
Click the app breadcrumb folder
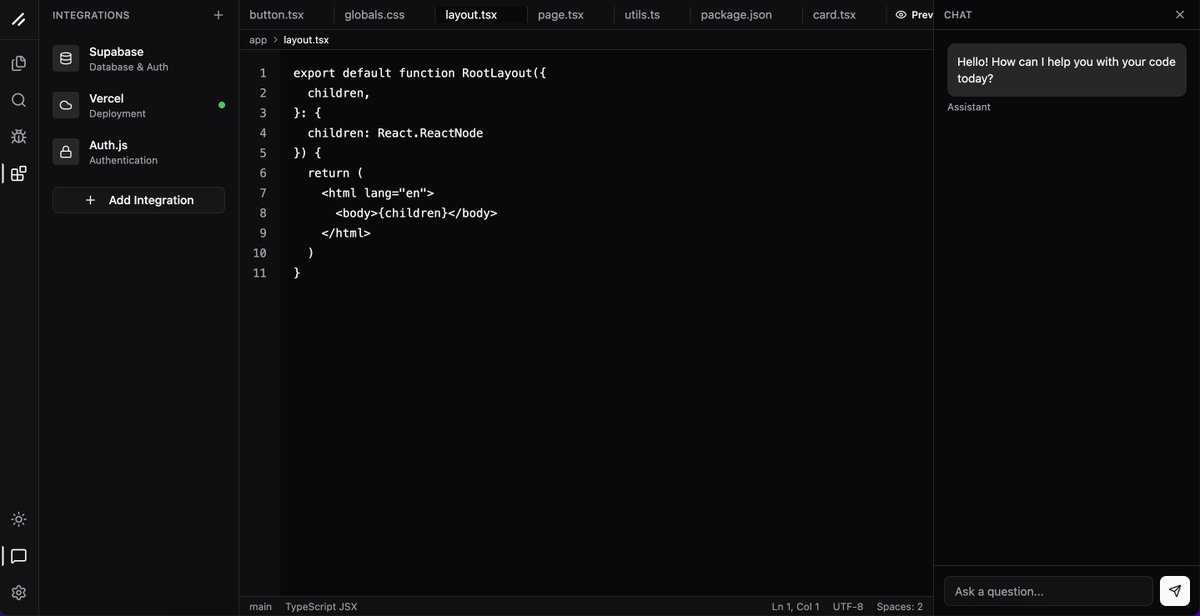click(258, 40)
